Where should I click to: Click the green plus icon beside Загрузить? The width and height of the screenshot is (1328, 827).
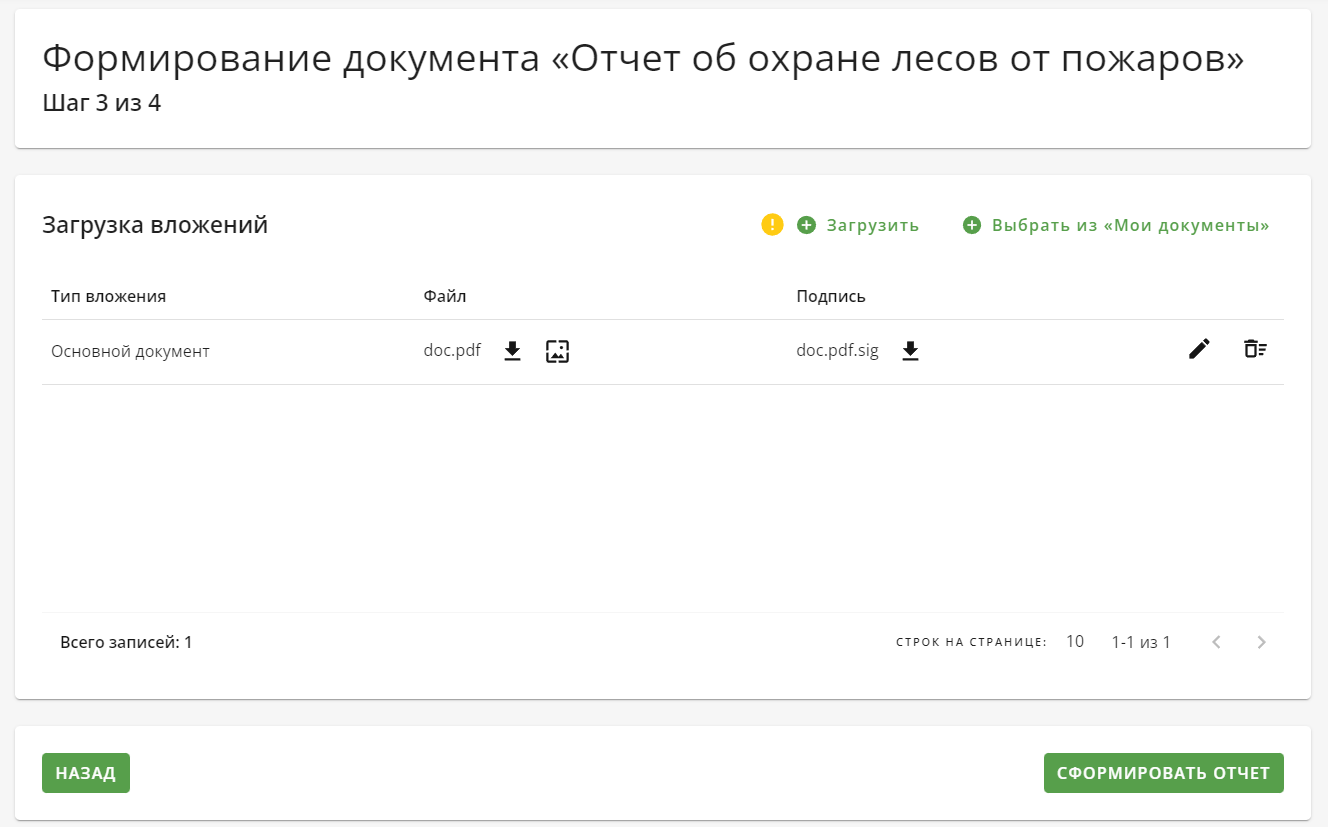(806, 225)
